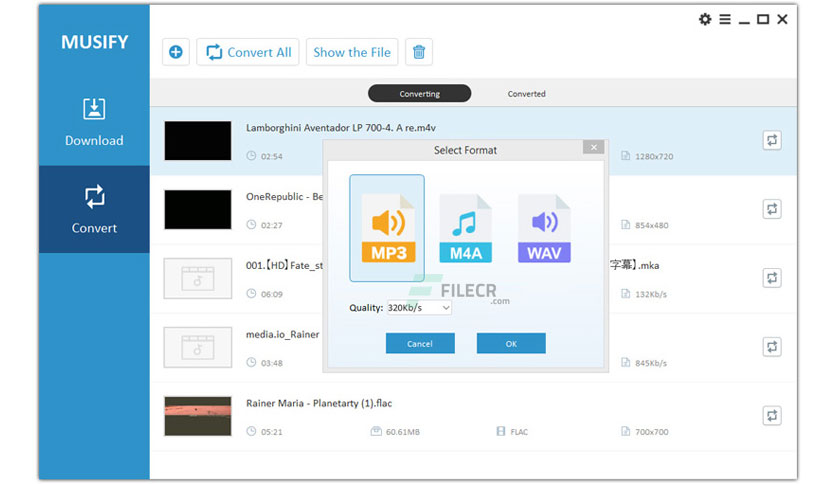836x484 pixels.
Task: Click the 132Kb/s bitrate text
Action: 651,294
